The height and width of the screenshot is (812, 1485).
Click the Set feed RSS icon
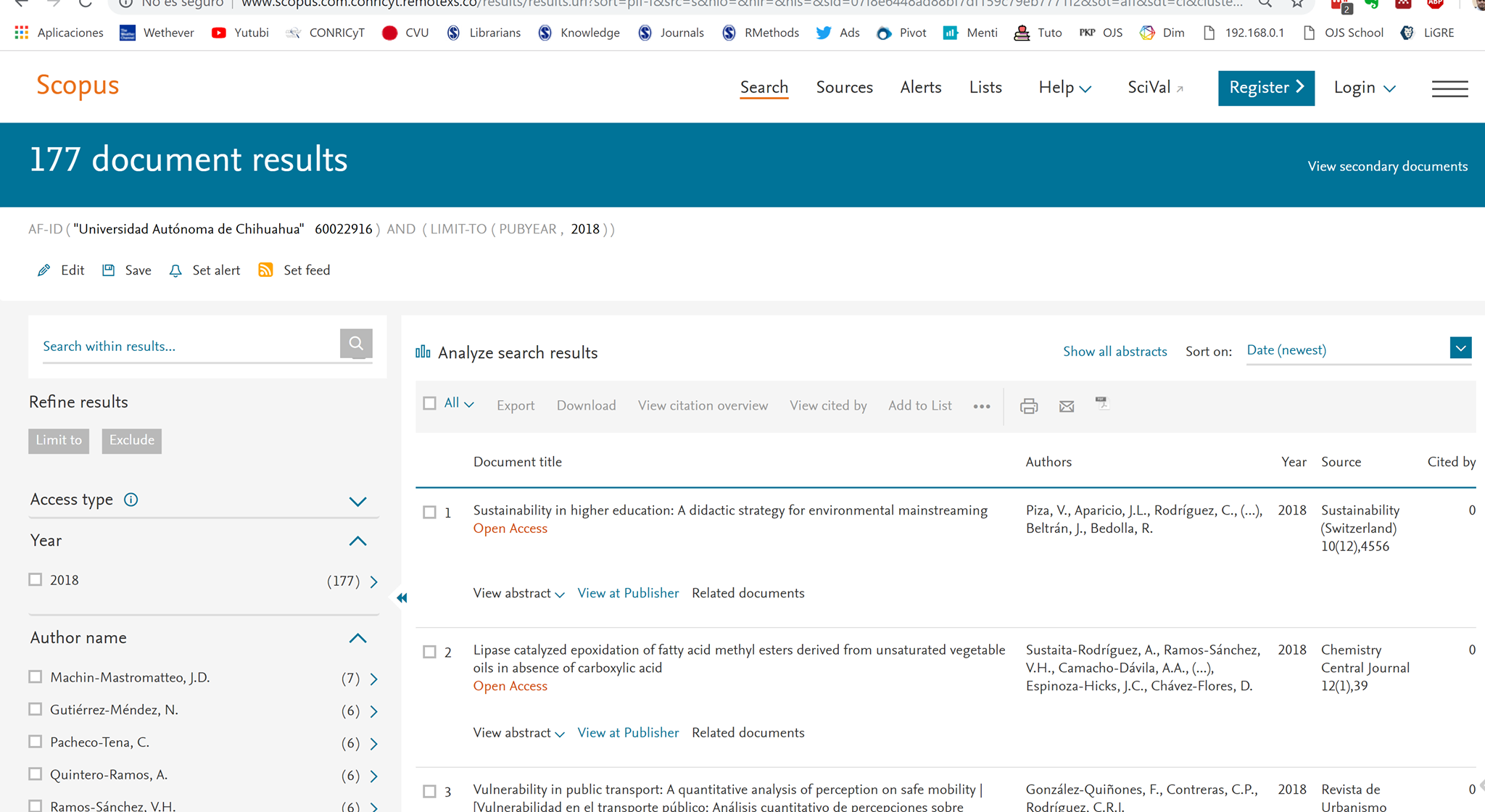coord(266,270)
